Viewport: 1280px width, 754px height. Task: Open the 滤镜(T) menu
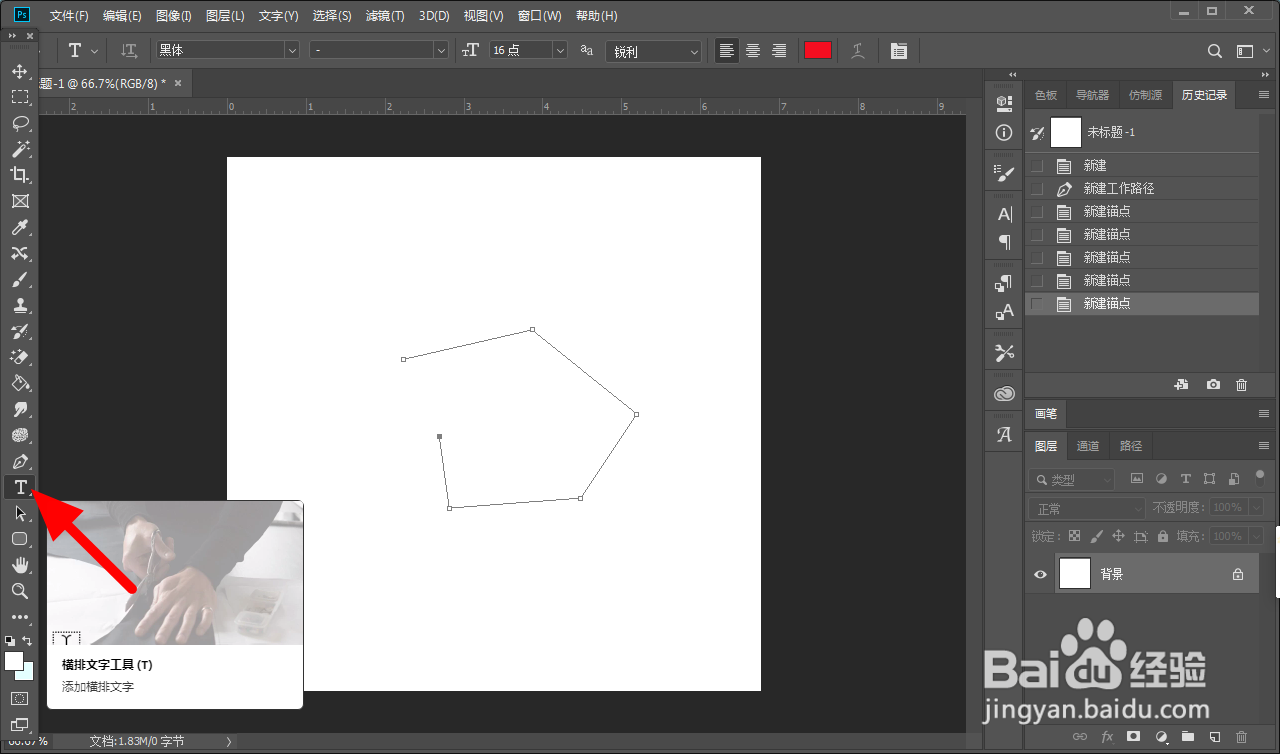click(x=385, y=16)
